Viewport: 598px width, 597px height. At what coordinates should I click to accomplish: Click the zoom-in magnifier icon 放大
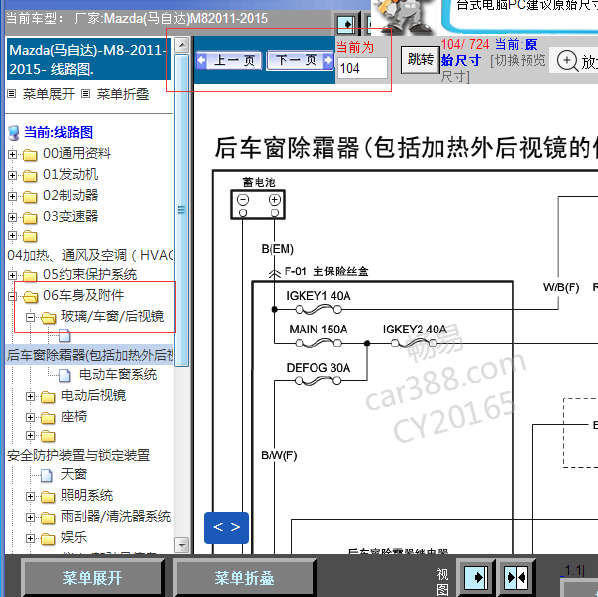pyautogui.click(x=567, y=61)
